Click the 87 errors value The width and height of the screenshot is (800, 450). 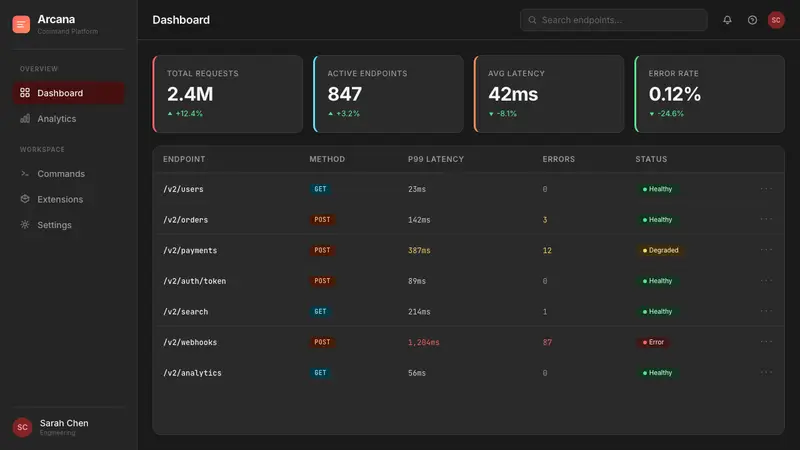tap(547, 342)
